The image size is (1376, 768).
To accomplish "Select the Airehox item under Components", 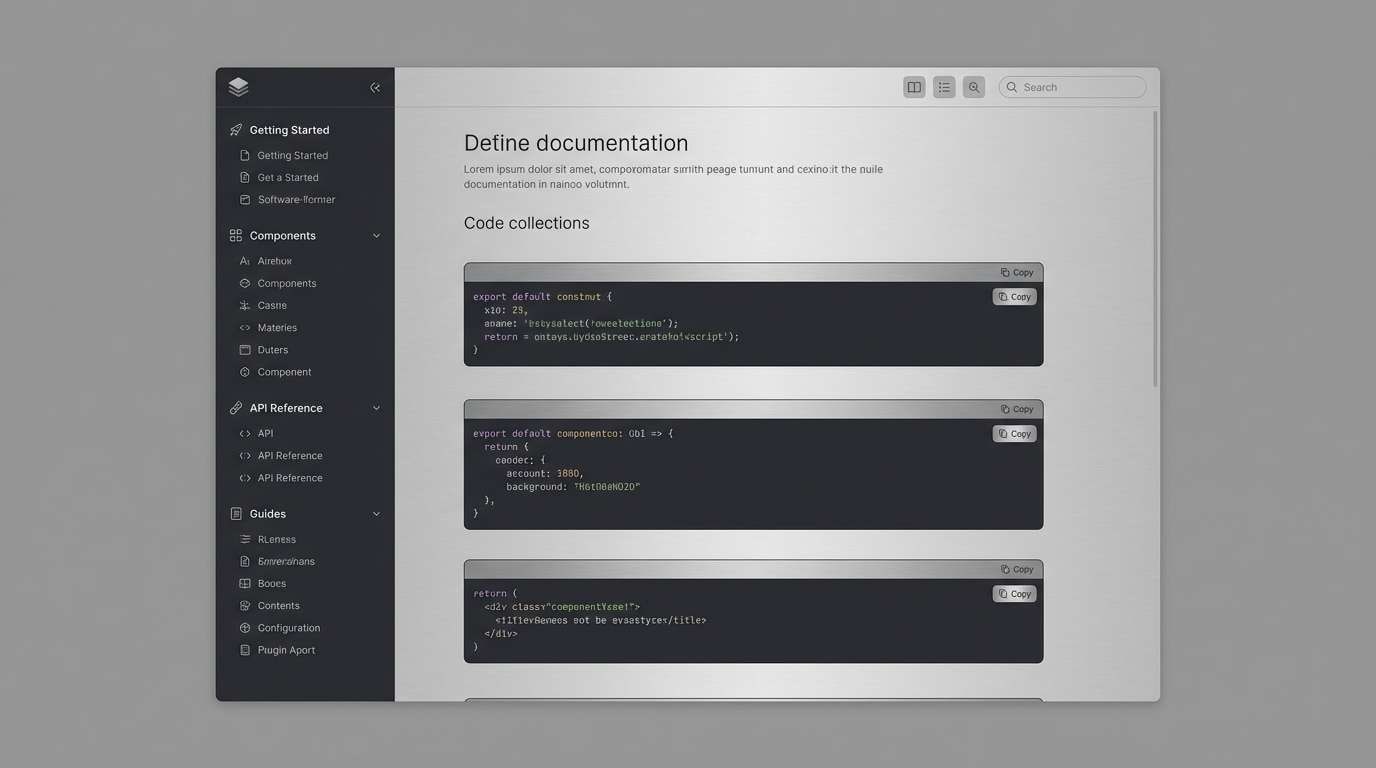I will [x=274, y=261].
